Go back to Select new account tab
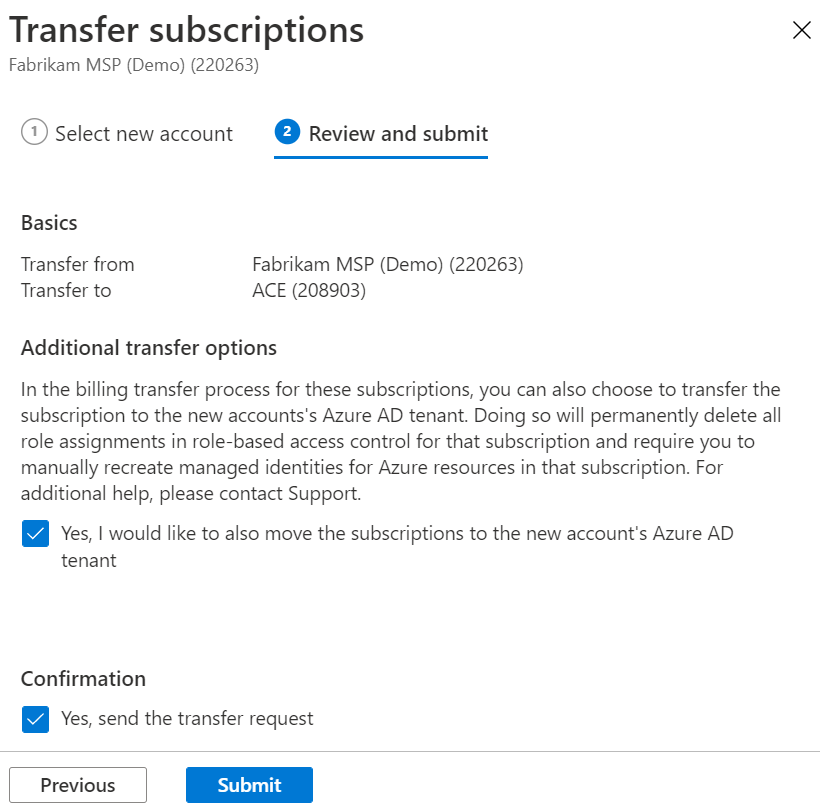820x810 pixels. click(127, 134)
